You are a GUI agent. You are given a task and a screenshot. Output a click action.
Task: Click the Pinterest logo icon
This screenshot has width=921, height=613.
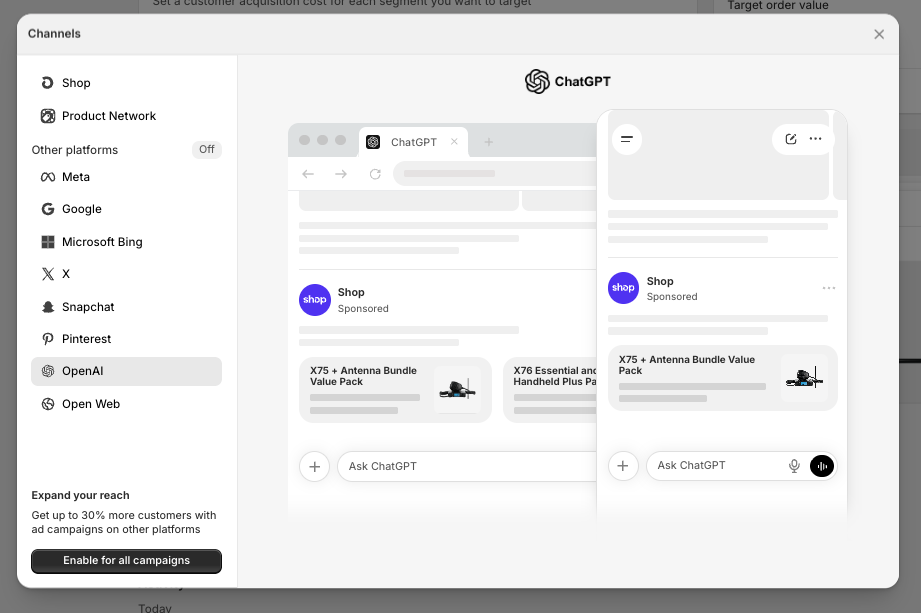click(48, 339)
